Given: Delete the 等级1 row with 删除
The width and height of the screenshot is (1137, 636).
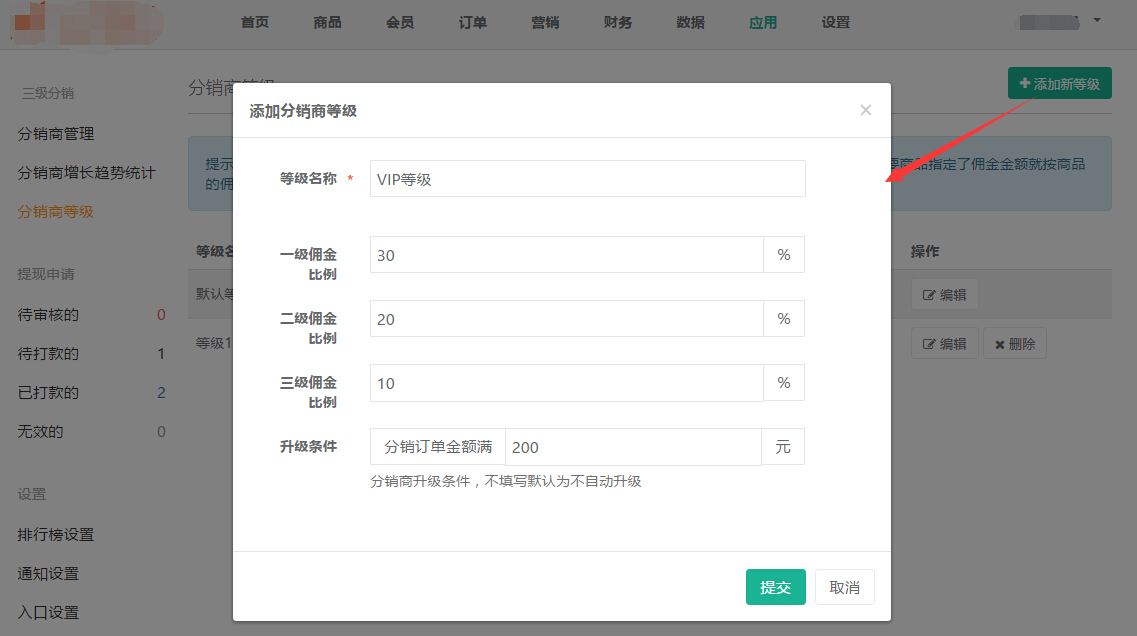Looking at the screenshot, I should pos(1014,344).
